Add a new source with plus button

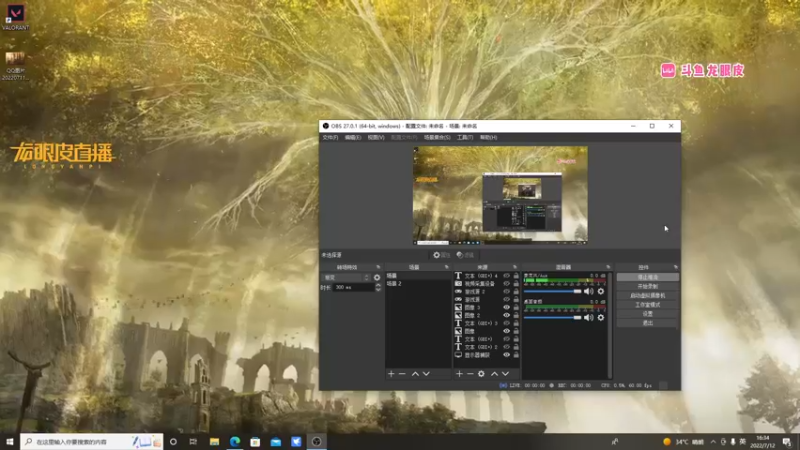click(x=459, y=374)
